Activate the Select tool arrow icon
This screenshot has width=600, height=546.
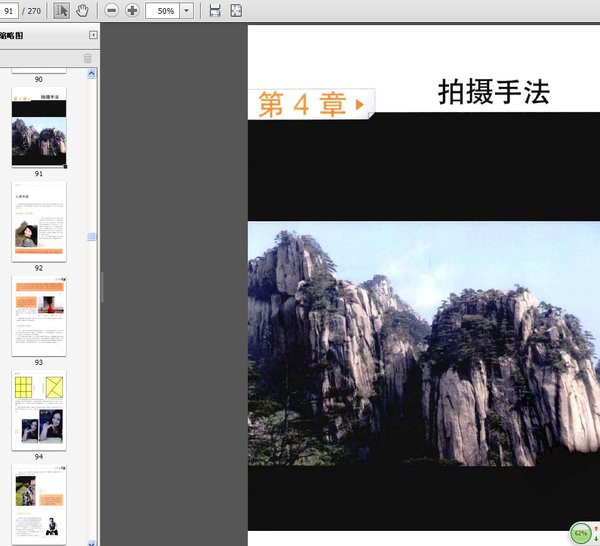tap(61, 11)
